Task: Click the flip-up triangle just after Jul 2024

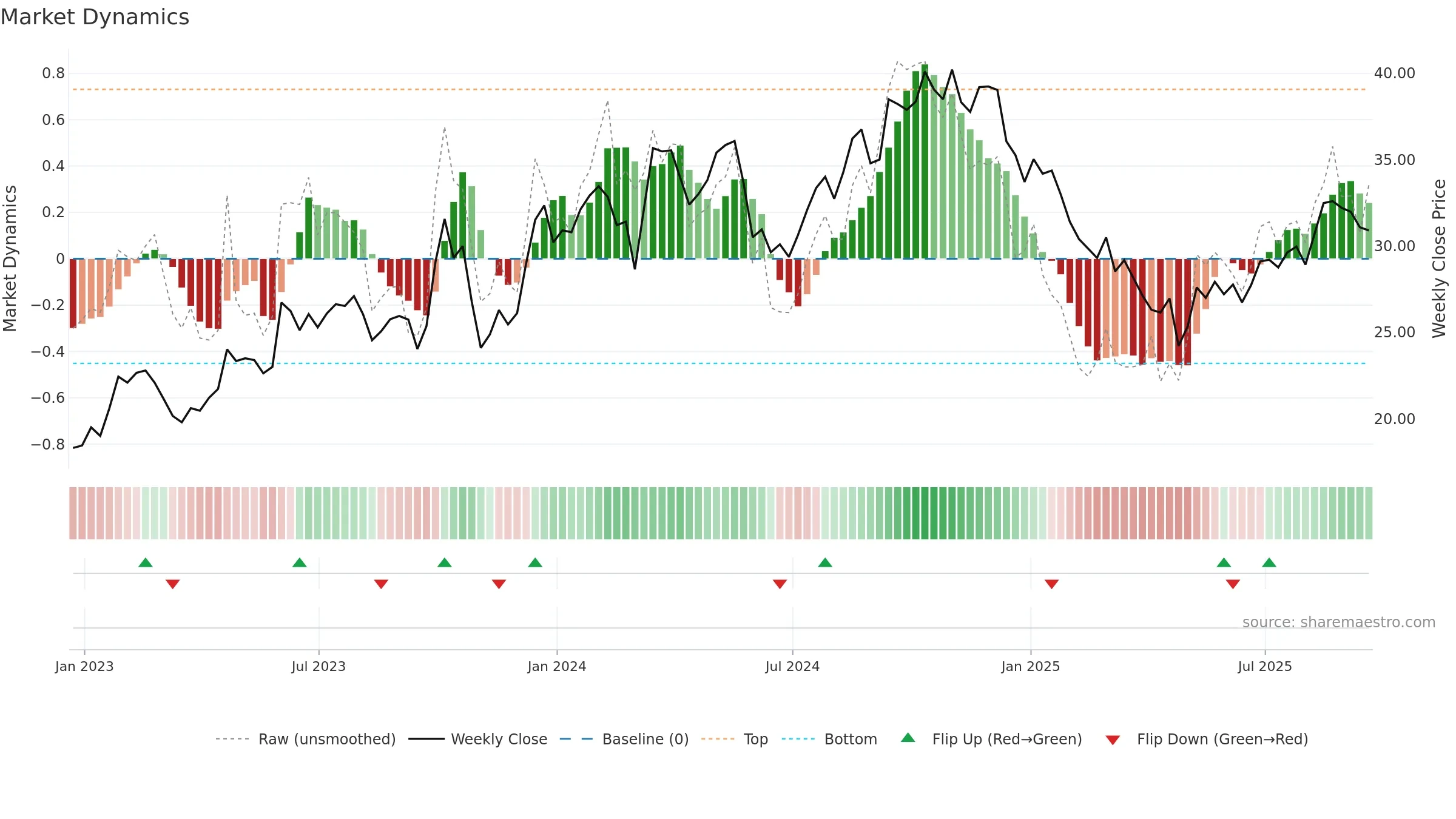Action: pyautogui.click(x=825, y=562)
